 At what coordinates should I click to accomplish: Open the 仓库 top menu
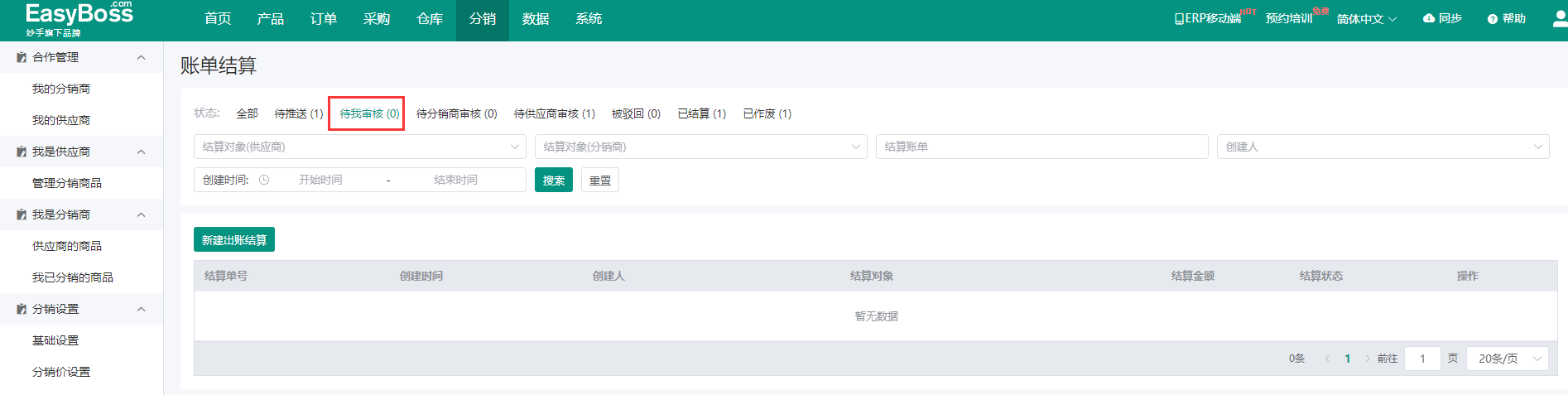coord(430,19)
